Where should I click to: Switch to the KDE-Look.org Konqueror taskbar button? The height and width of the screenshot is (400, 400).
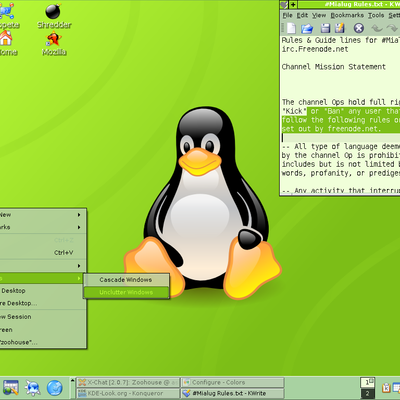(128, 393)
